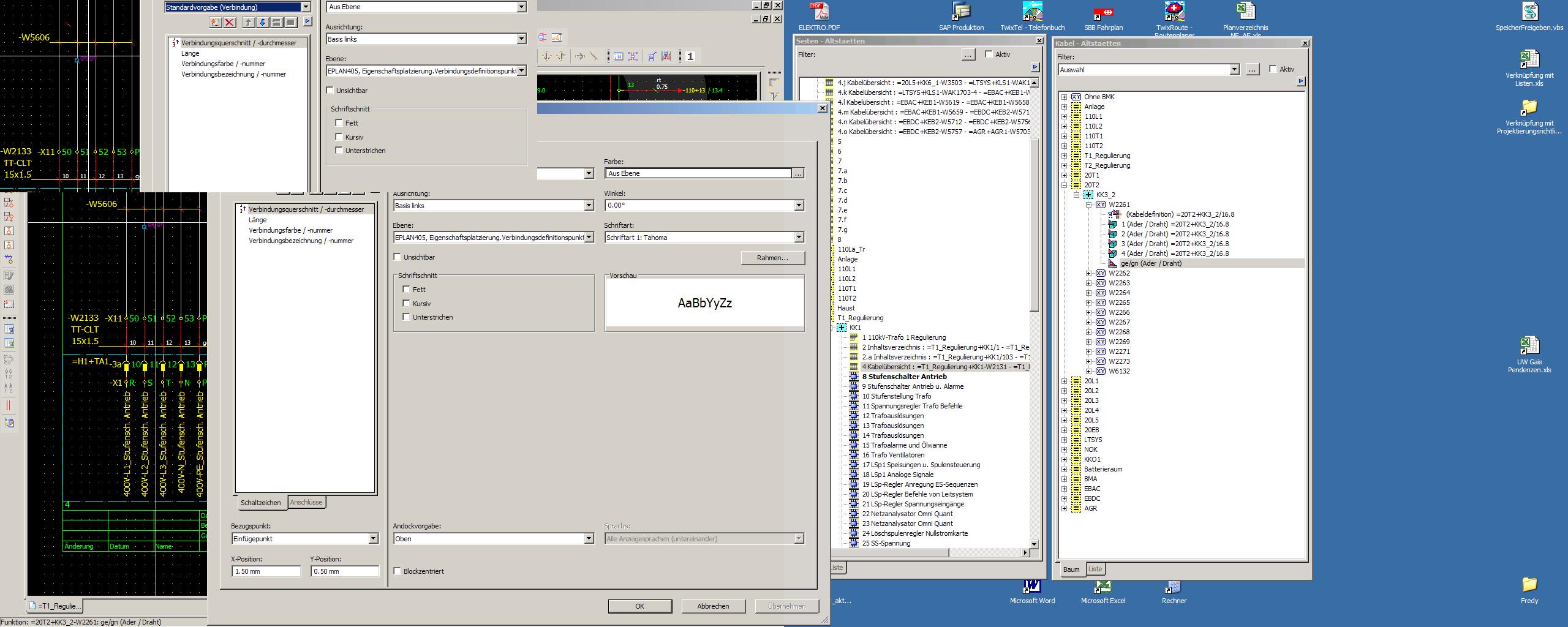Expand the W2262 cable tree node
1568x627 pixels.
click(1089, 274)
